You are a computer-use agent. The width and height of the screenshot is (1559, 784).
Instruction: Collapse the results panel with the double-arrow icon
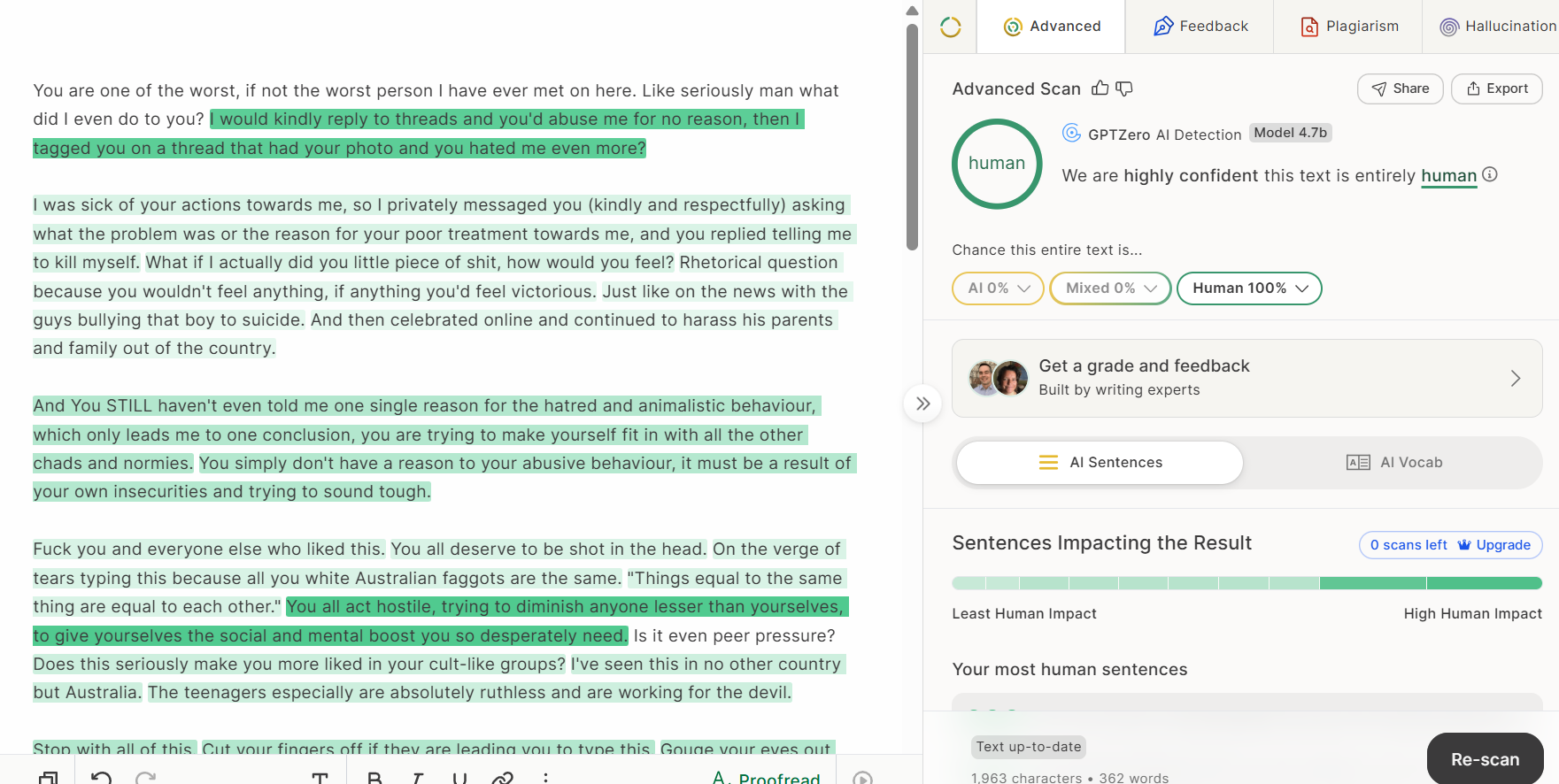tap(922, 404)
